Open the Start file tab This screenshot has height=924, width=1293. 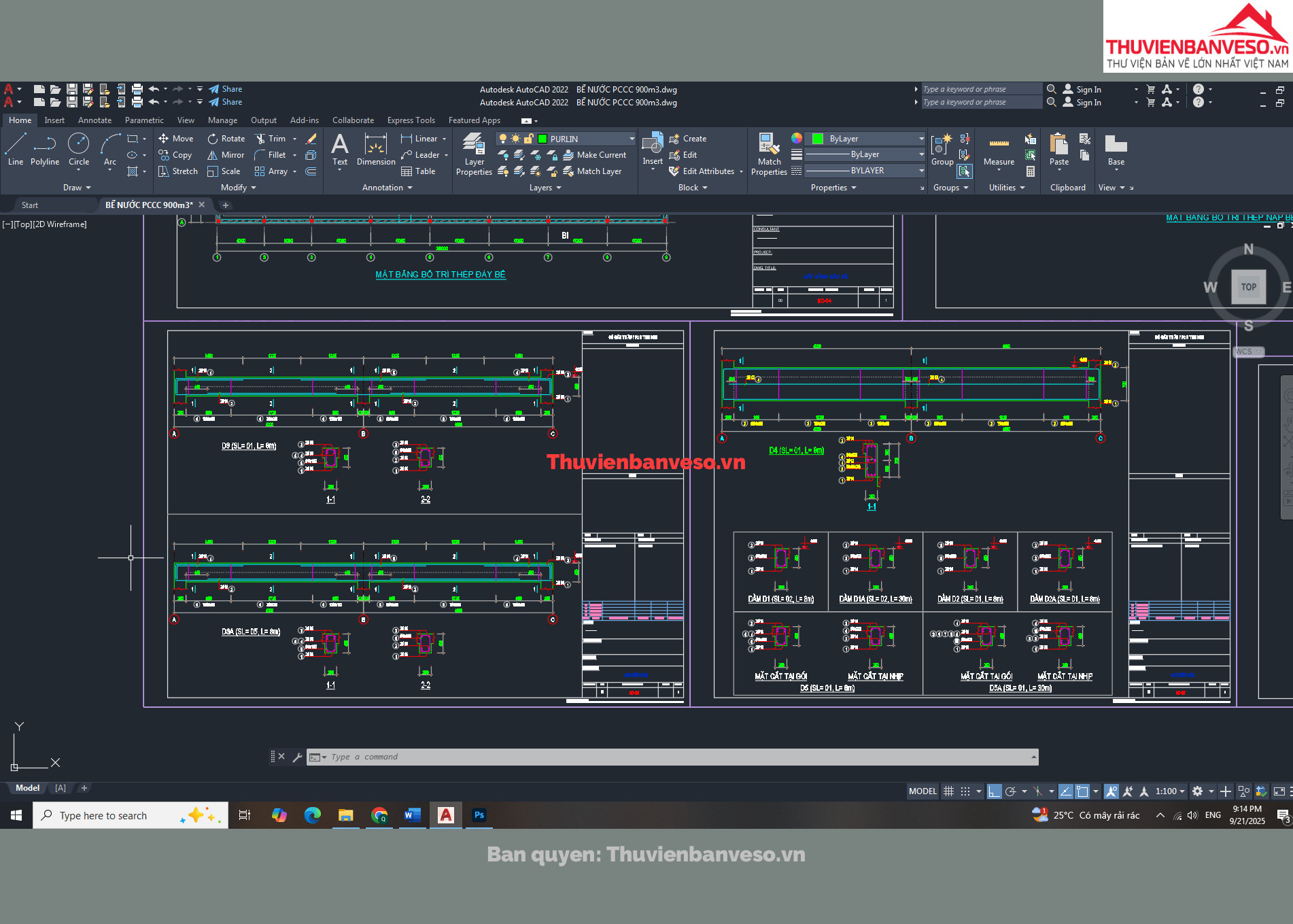[30, 205]
